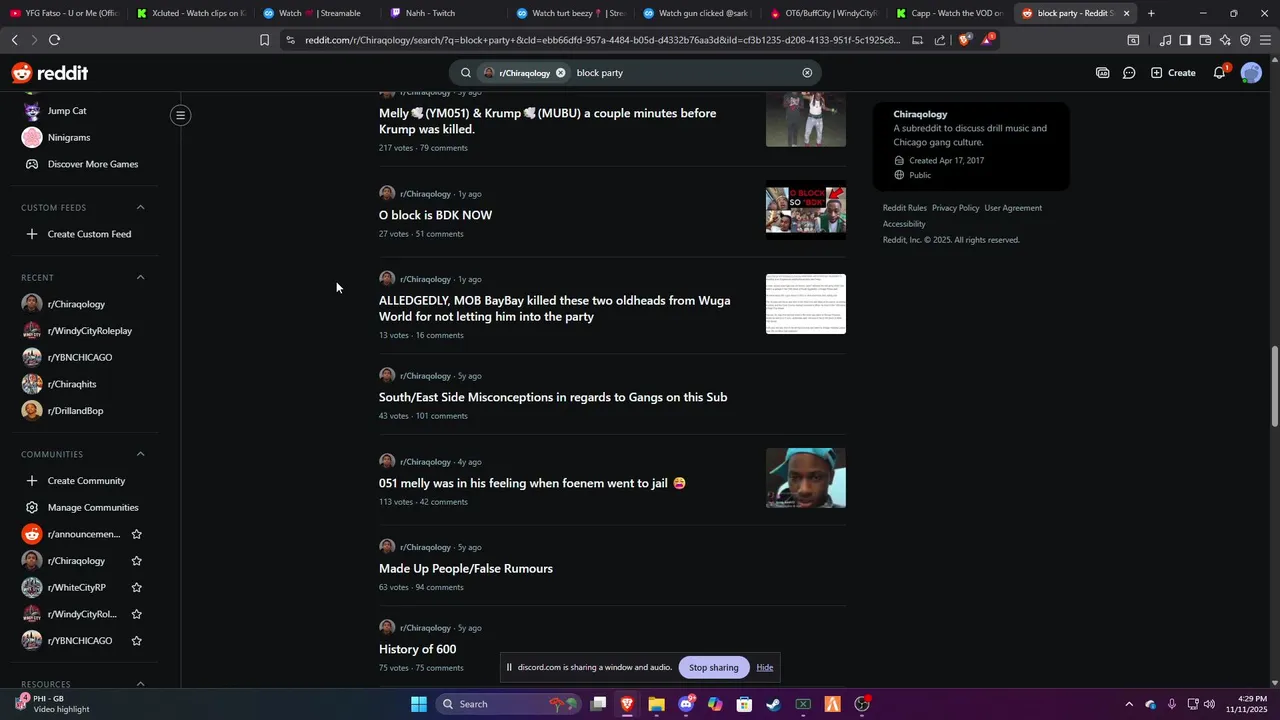
Task: Click the share page icon in address bar
Action: click(940, 40)
